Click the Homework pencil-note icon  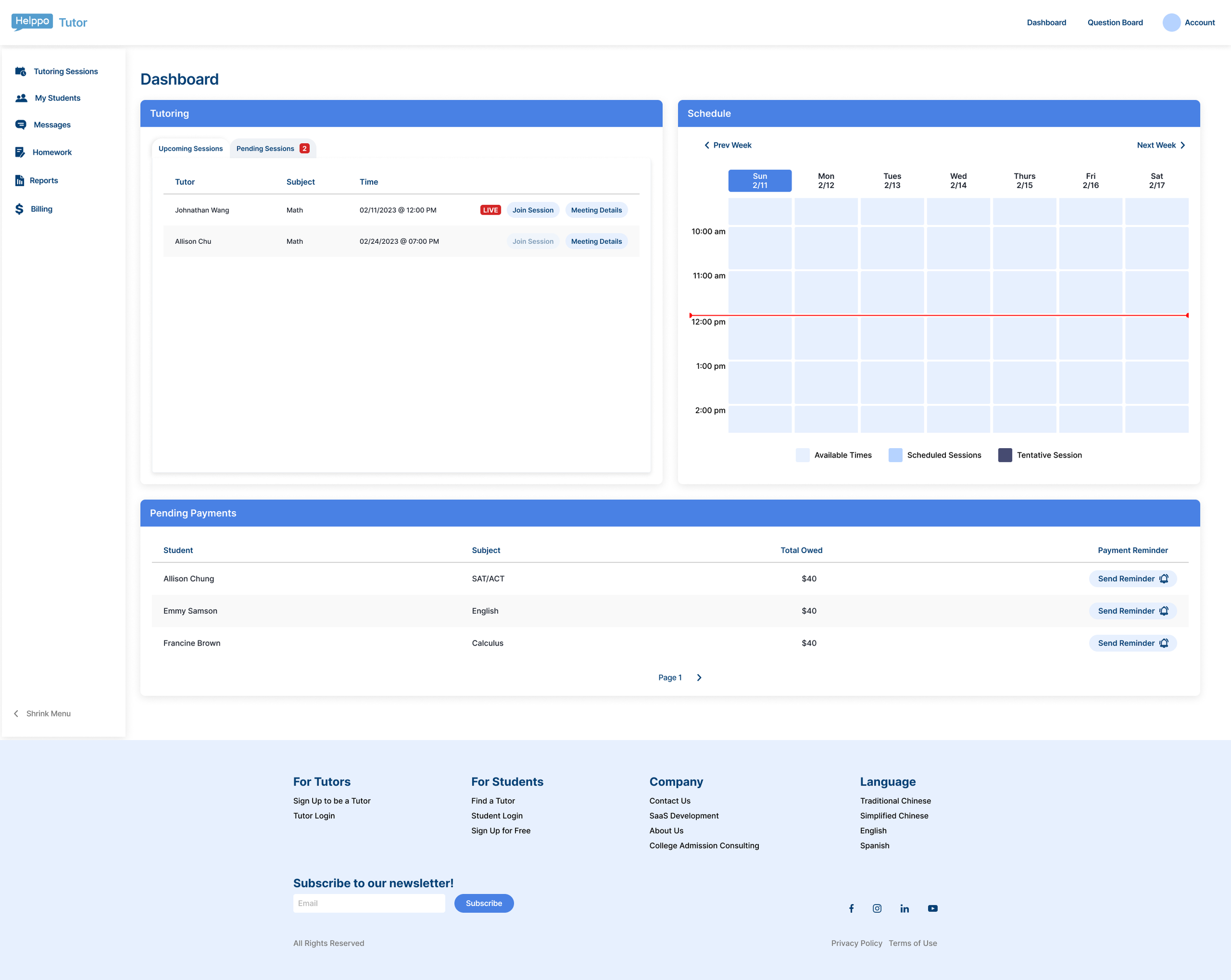[20, 152]
